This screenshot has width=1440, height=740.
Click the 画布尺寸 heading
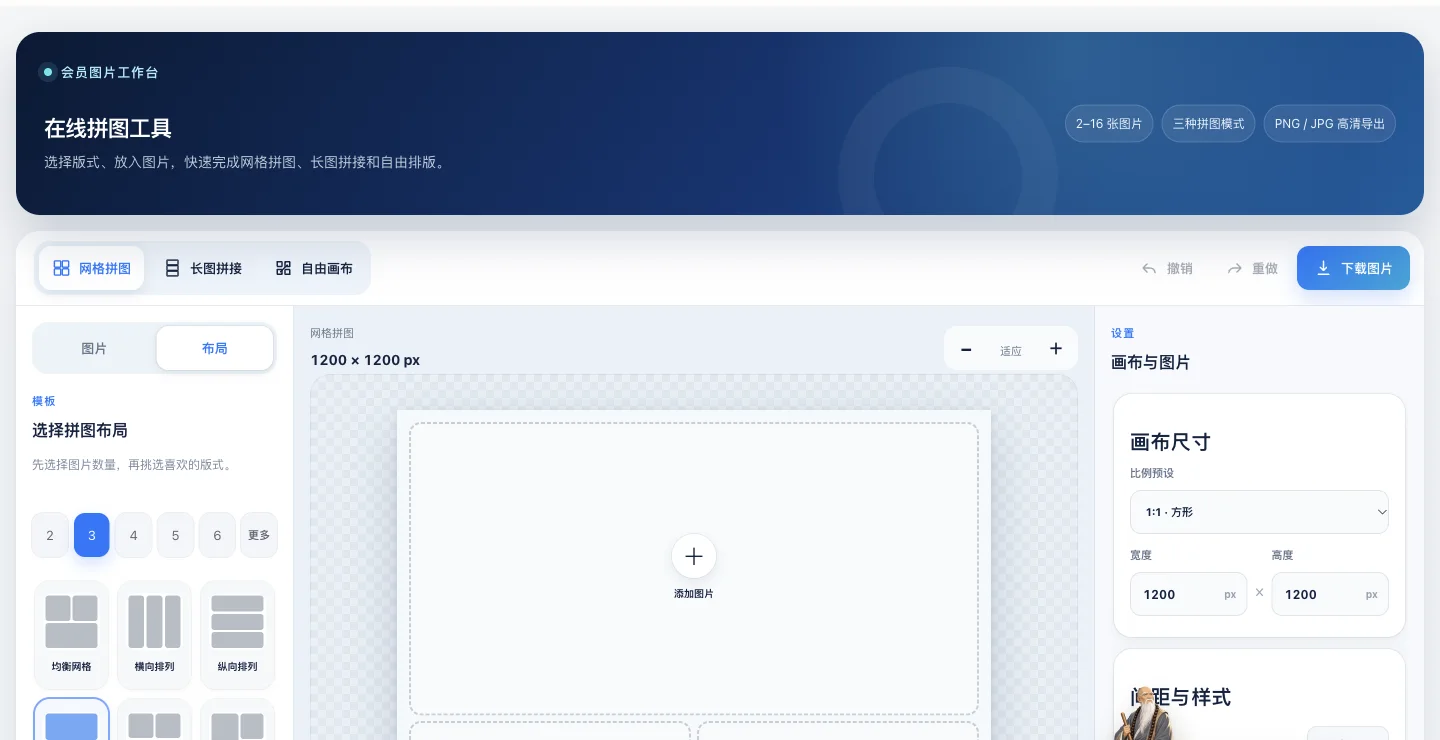pyautogui.click(x=1171, y=442)
